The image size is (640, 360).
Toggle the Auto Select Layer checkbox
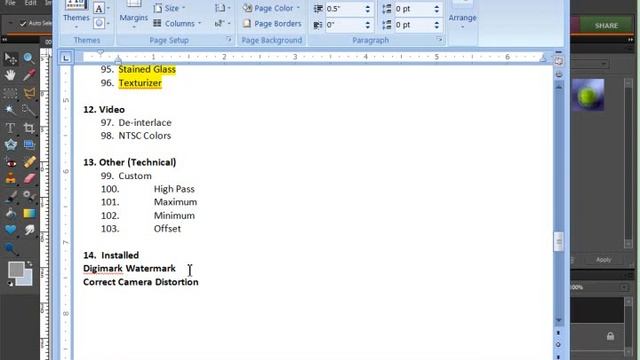point(23,24)
